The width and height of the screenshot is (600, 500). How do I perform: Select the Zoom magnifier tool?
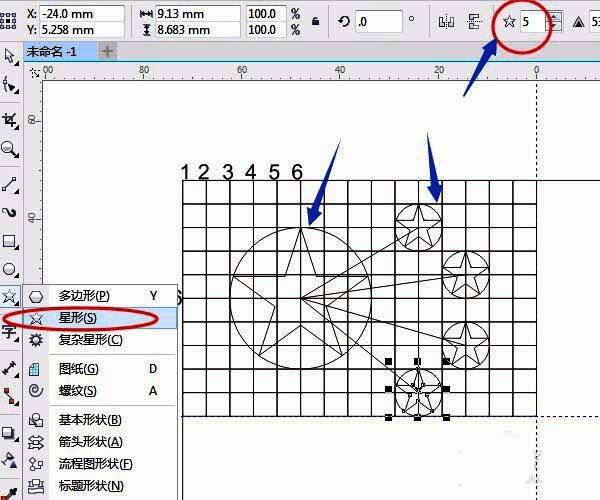[10, 150]
